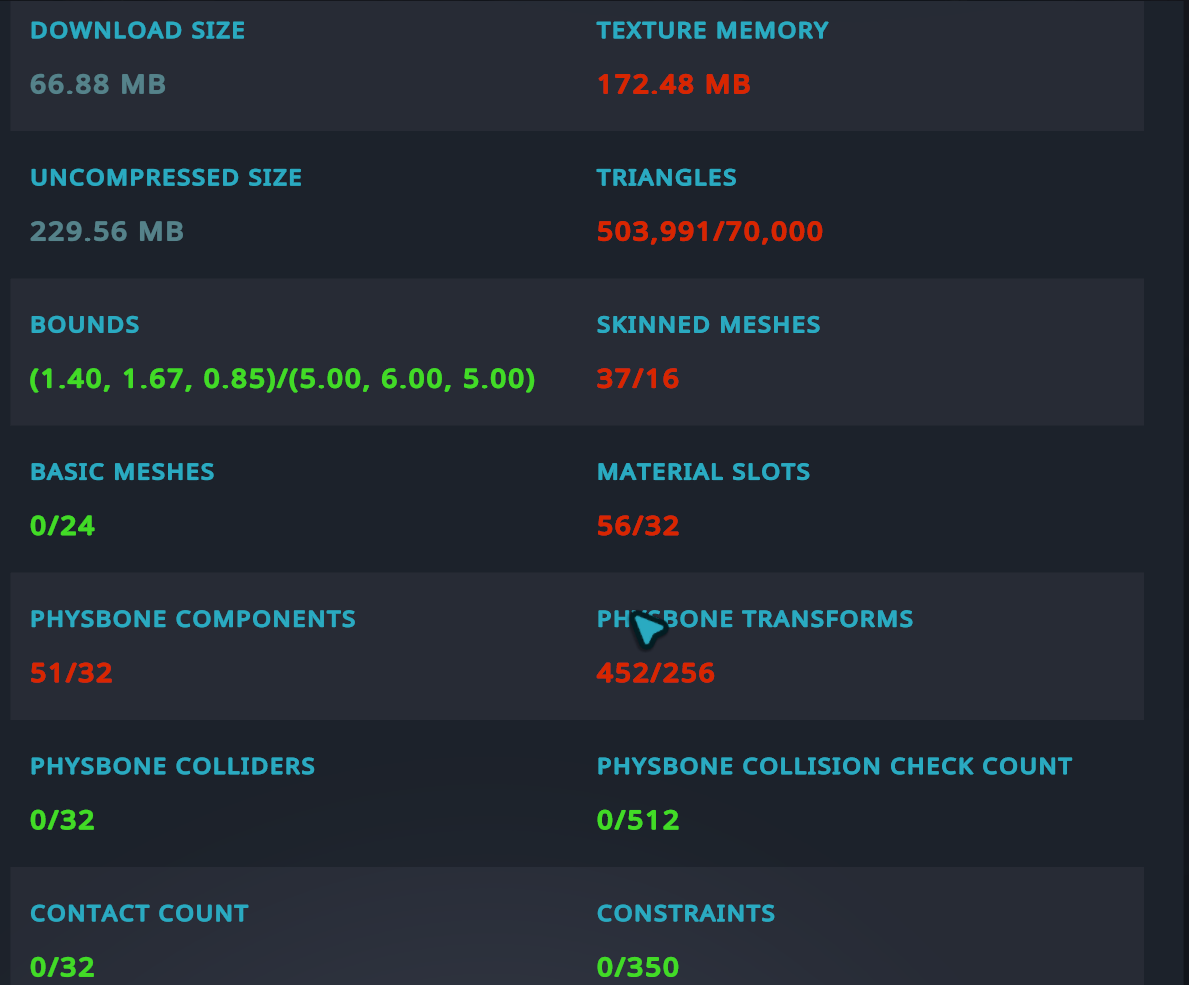Click the MATERIAL SLOTS label
The width and height of the screenshot is (1189, 985).
tap(704, 472)
